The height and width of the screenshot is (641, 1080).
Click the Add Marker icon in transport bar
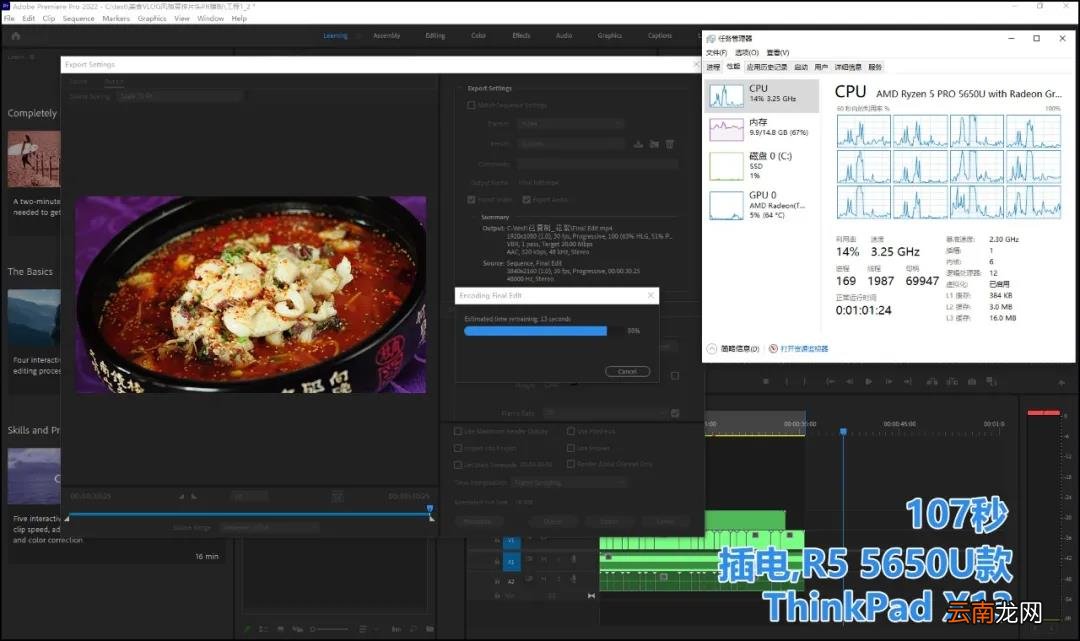[765, 381]
